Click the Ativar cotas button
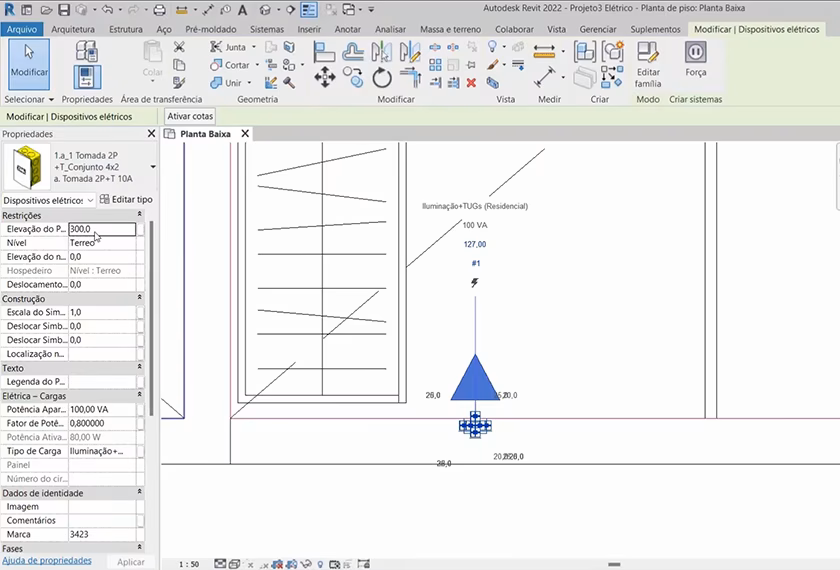The height and width of the screenshot is (570, 840). pos(190,117)
